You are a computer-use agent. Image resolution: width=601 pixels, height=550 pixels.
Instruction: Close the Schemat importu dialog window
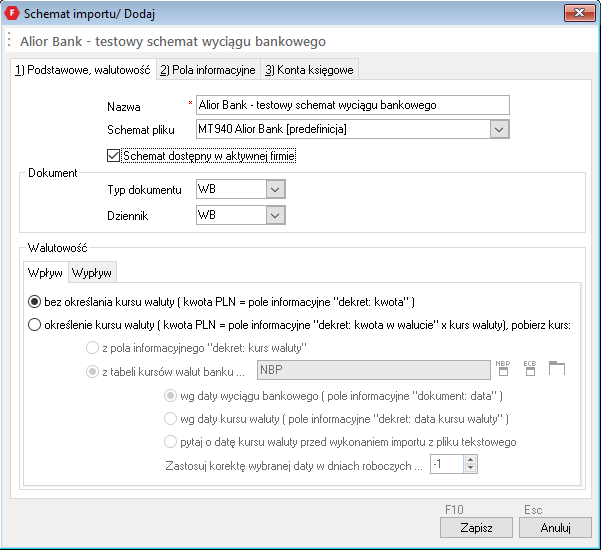[579, 13]
